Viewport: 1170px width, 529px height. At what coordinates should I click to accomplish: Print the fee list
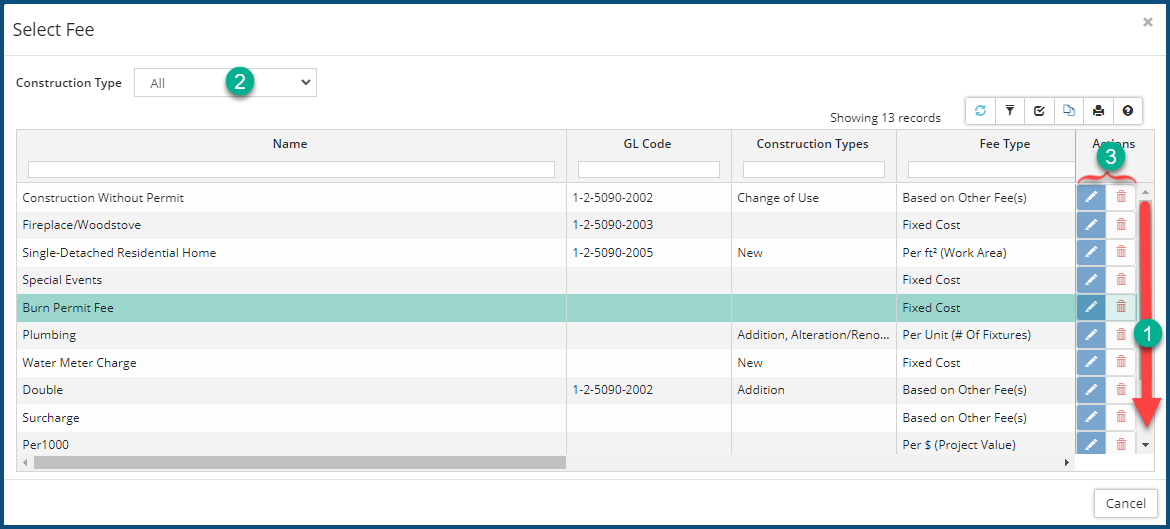(x=1099, y=111)
